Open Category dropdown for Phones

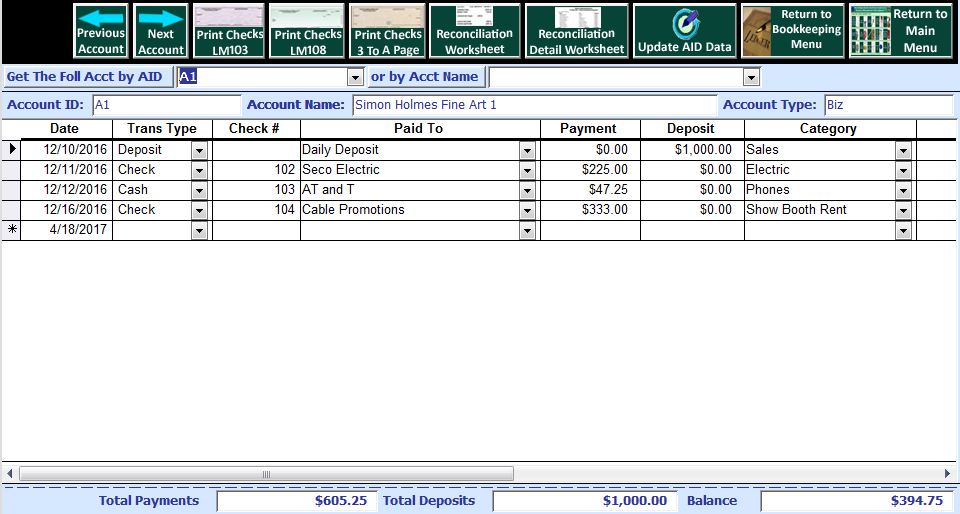coord(904,191)
